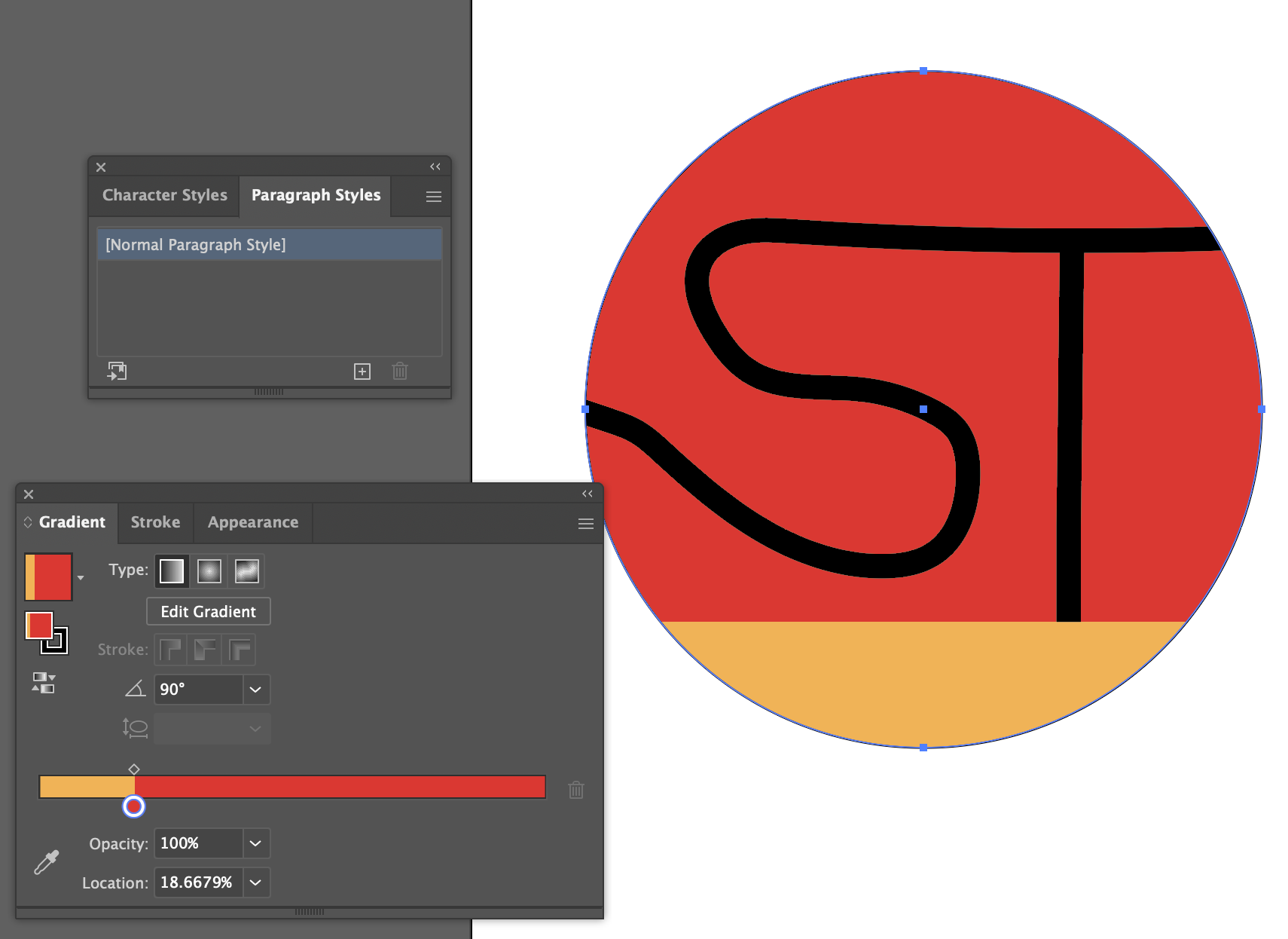The image size is (1288, 939).
Task: Click the delete style trash icon
Action: 399,371
